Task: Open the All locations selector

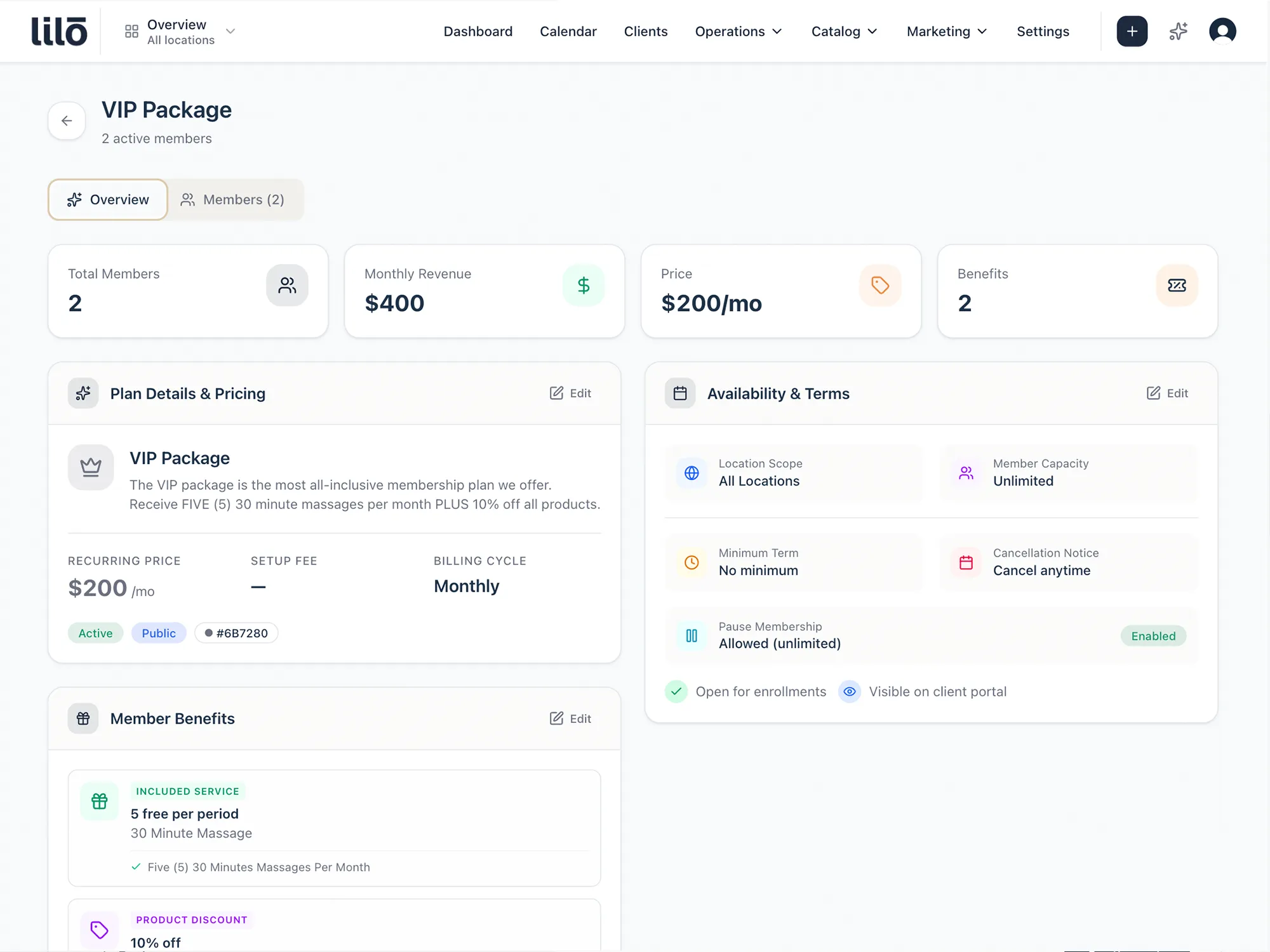Action: tap(181, 31)
